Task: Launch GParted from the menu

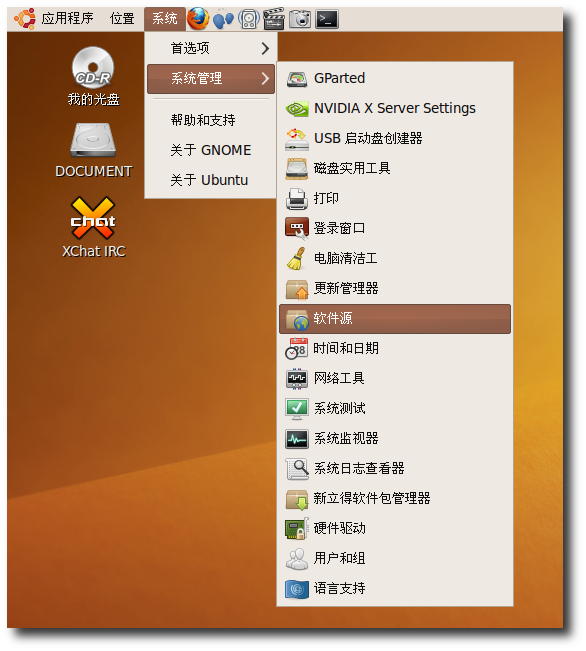Action: [x=395, y=78]
